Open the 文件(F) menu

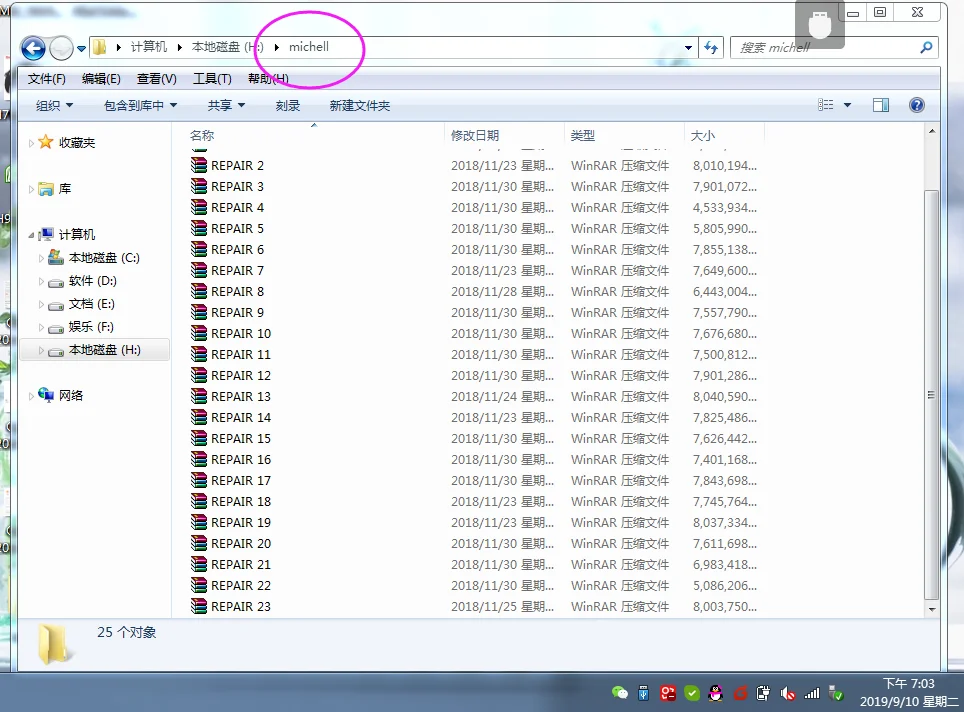click(47, 79)
